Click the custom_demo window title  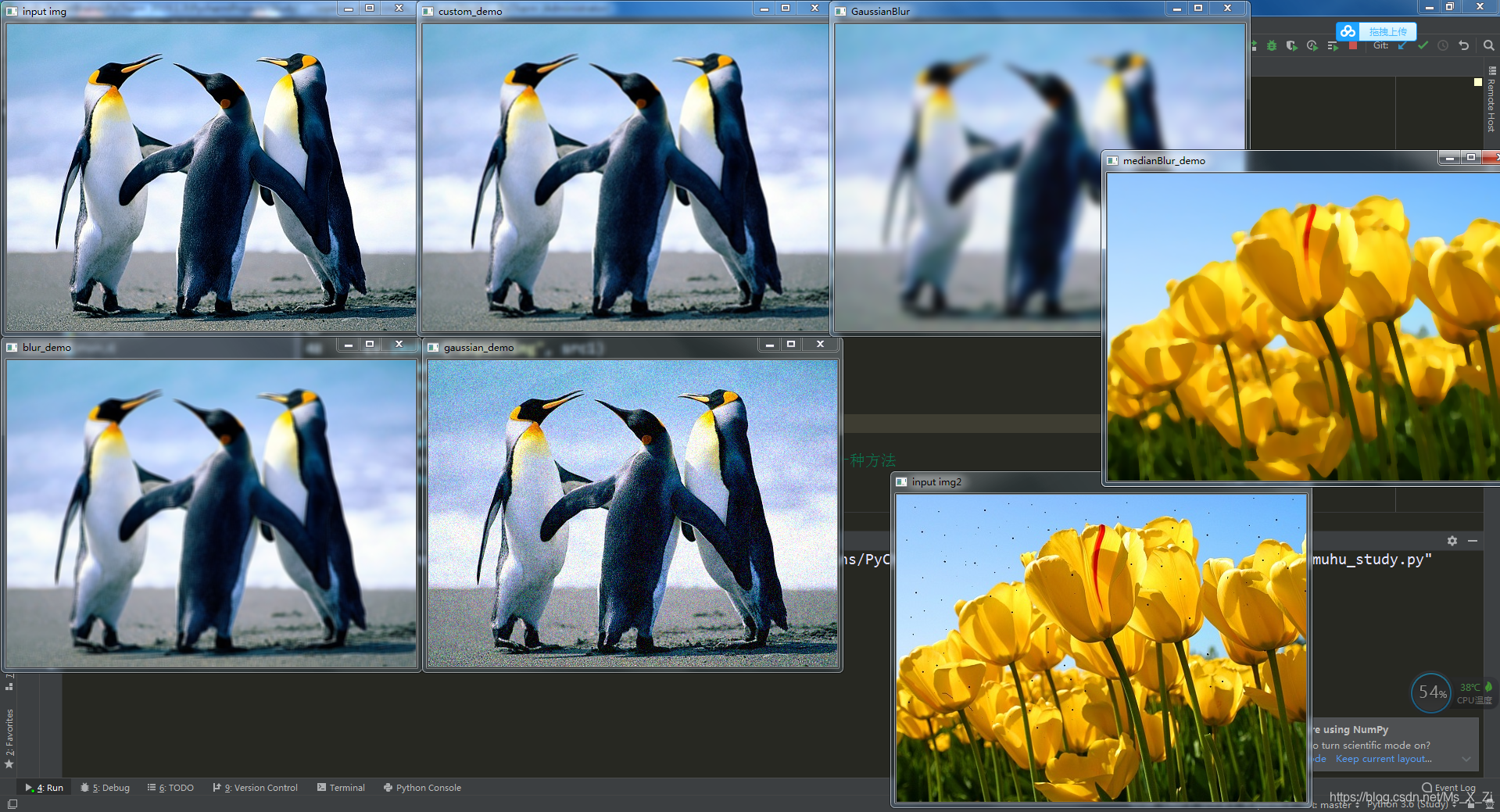pyautogui.click(x=470, y=11)
